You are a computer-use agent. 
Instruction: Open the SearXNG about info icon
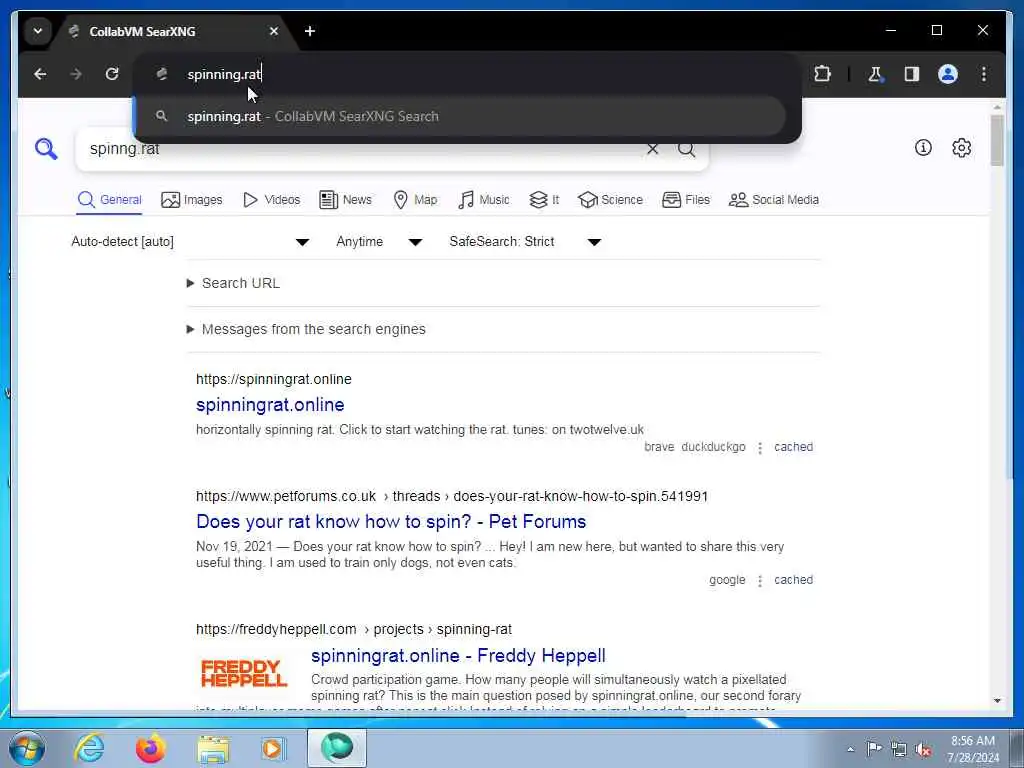pos(923,148)
